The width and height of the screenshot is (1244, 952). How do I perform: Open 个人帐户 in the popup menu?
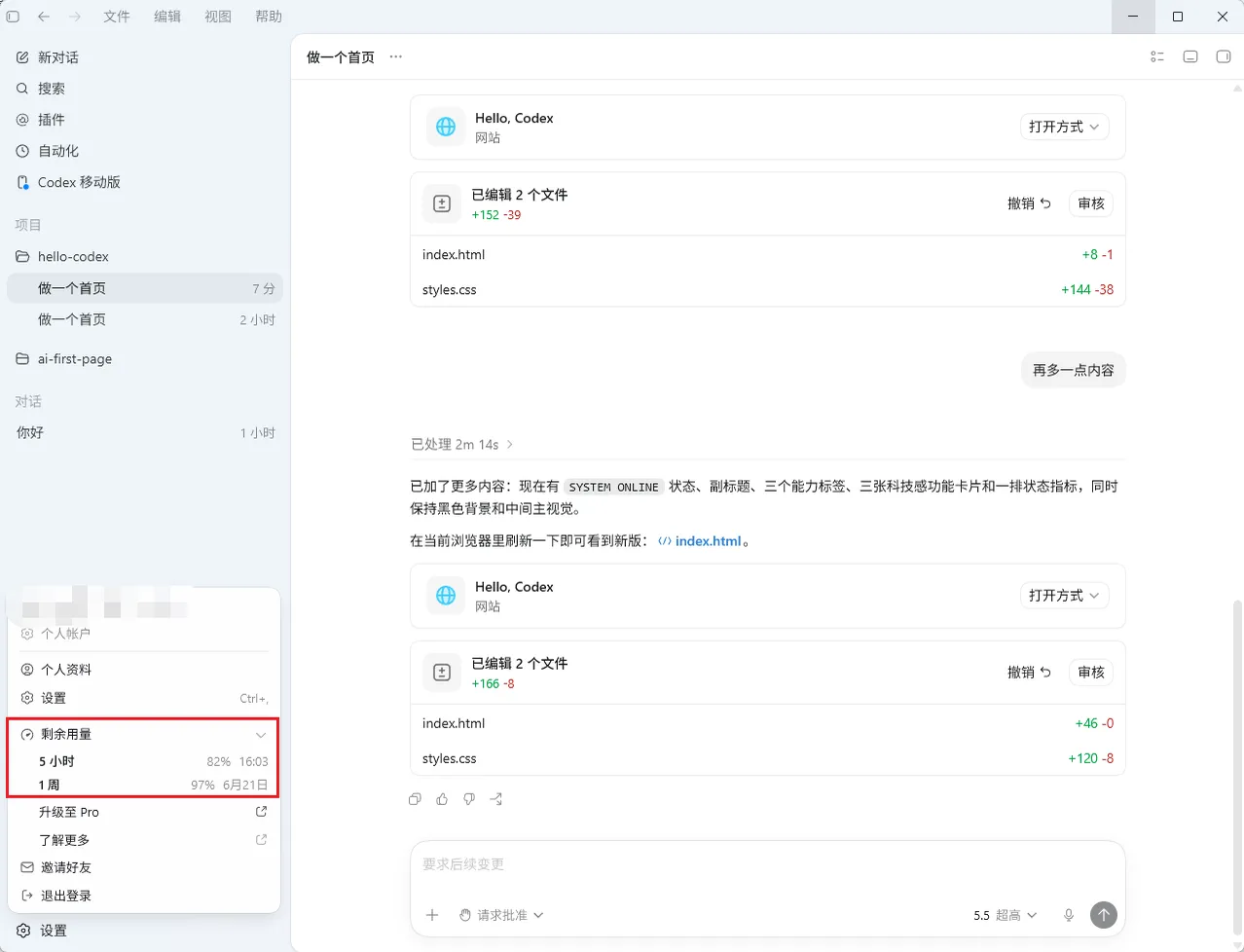(144, 634)
